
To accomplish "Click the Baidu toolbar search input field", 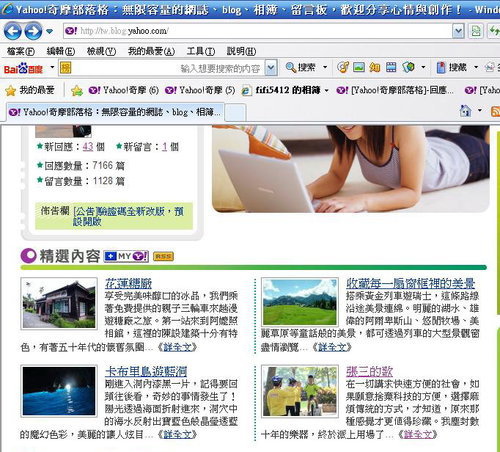I will (x=168, y=68).
